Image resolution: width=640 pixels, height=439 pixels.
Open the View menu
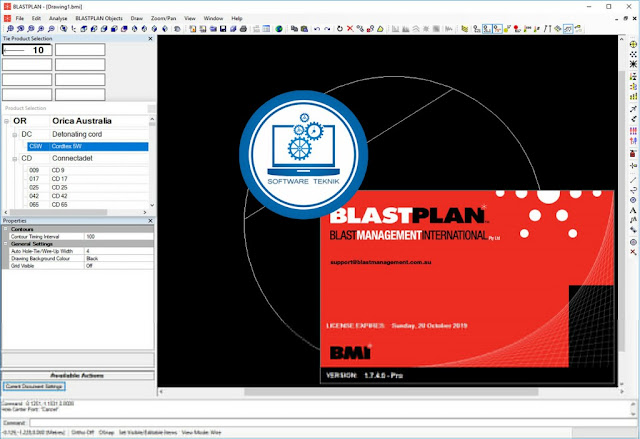point(190,18)
